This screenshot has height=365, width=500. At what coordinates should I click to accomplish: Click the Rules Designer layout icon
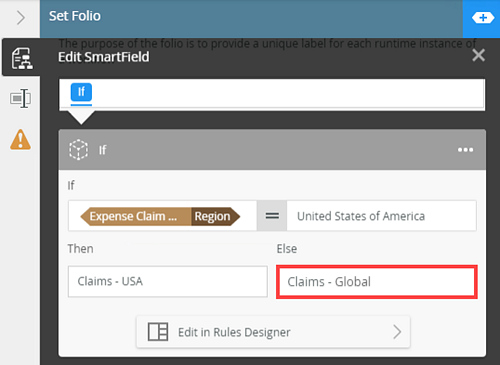coord(158,332)
